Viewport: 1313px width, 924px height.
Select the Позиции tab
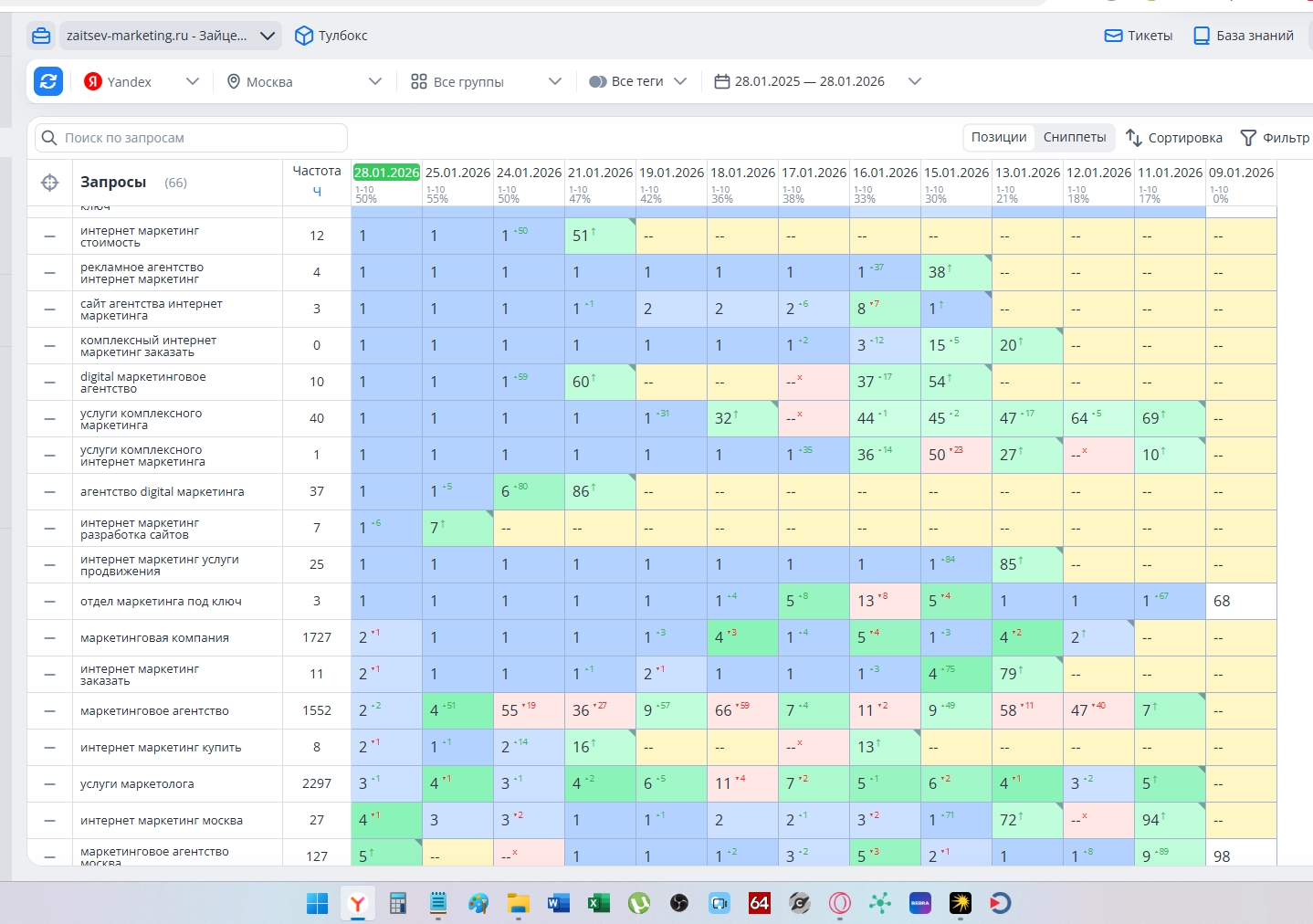[x=998, y=137]
